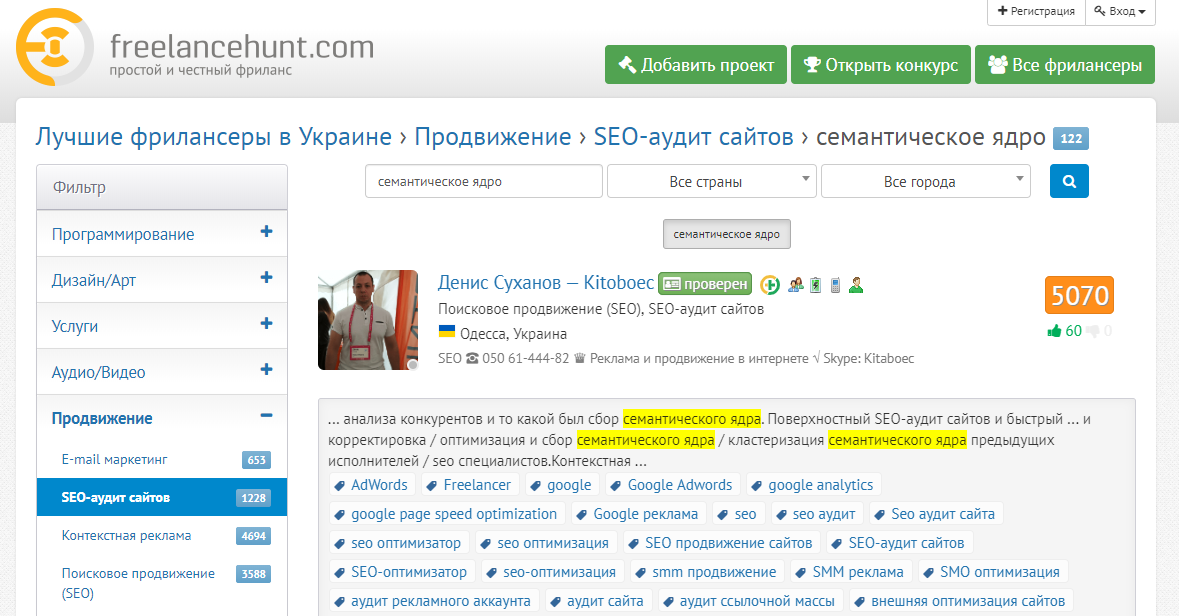Image resolution: width=1179 pixels, height=616 pixels.
Task: Click the аудит ссылочной массы tag
Action: pyautogui.click(x=750, y=601)
